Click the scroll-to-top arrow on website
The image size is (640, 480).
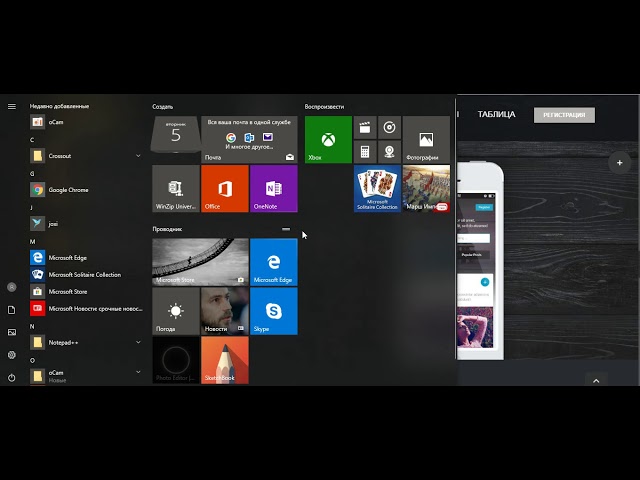596,380
